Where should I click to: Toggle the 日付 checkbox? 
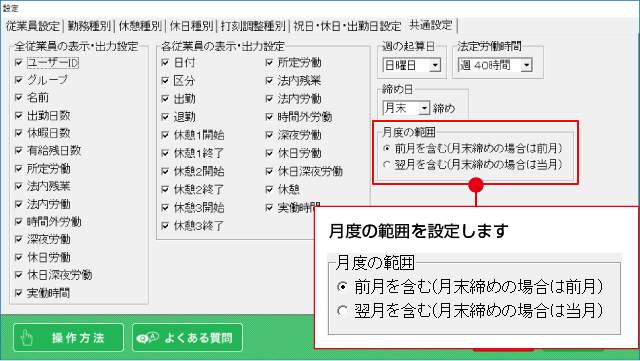[x=165, y=62]
